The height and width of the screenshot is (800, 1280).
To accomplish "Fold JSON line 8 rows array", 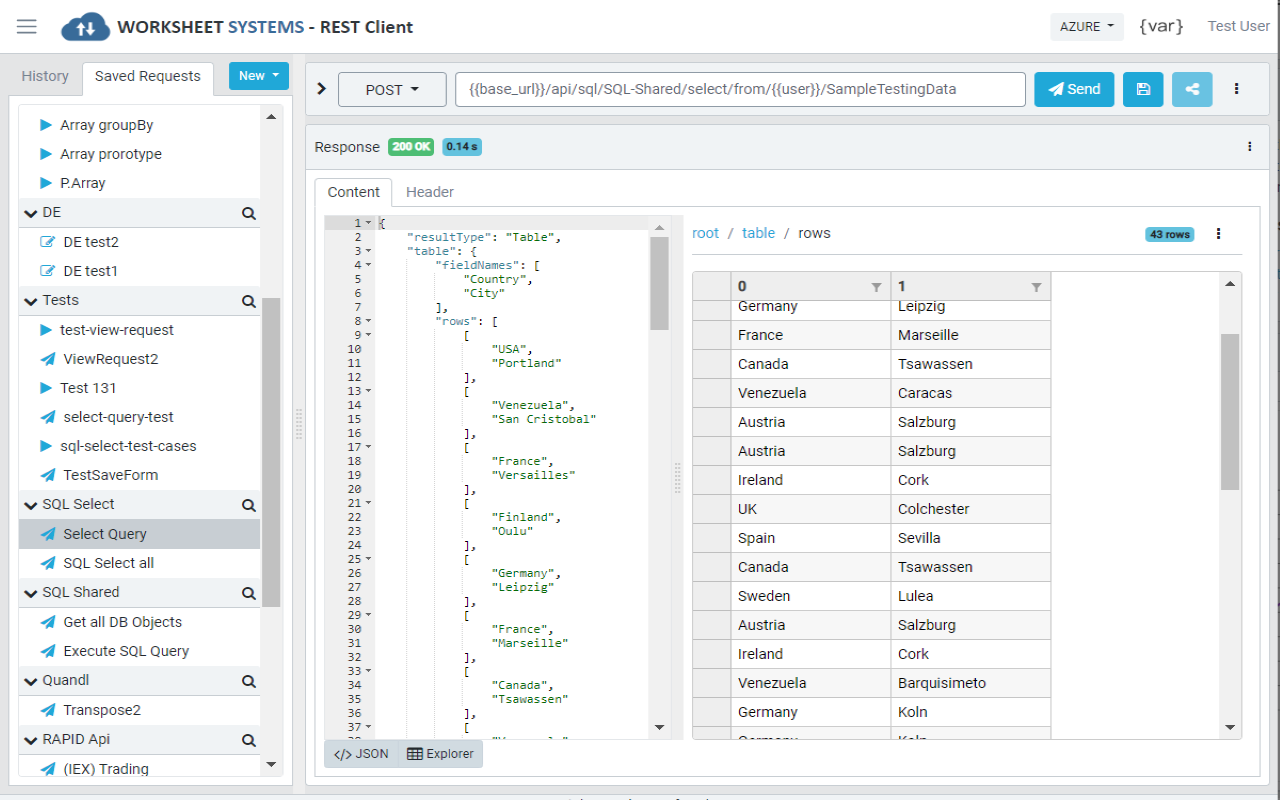I will pos(368,321).
